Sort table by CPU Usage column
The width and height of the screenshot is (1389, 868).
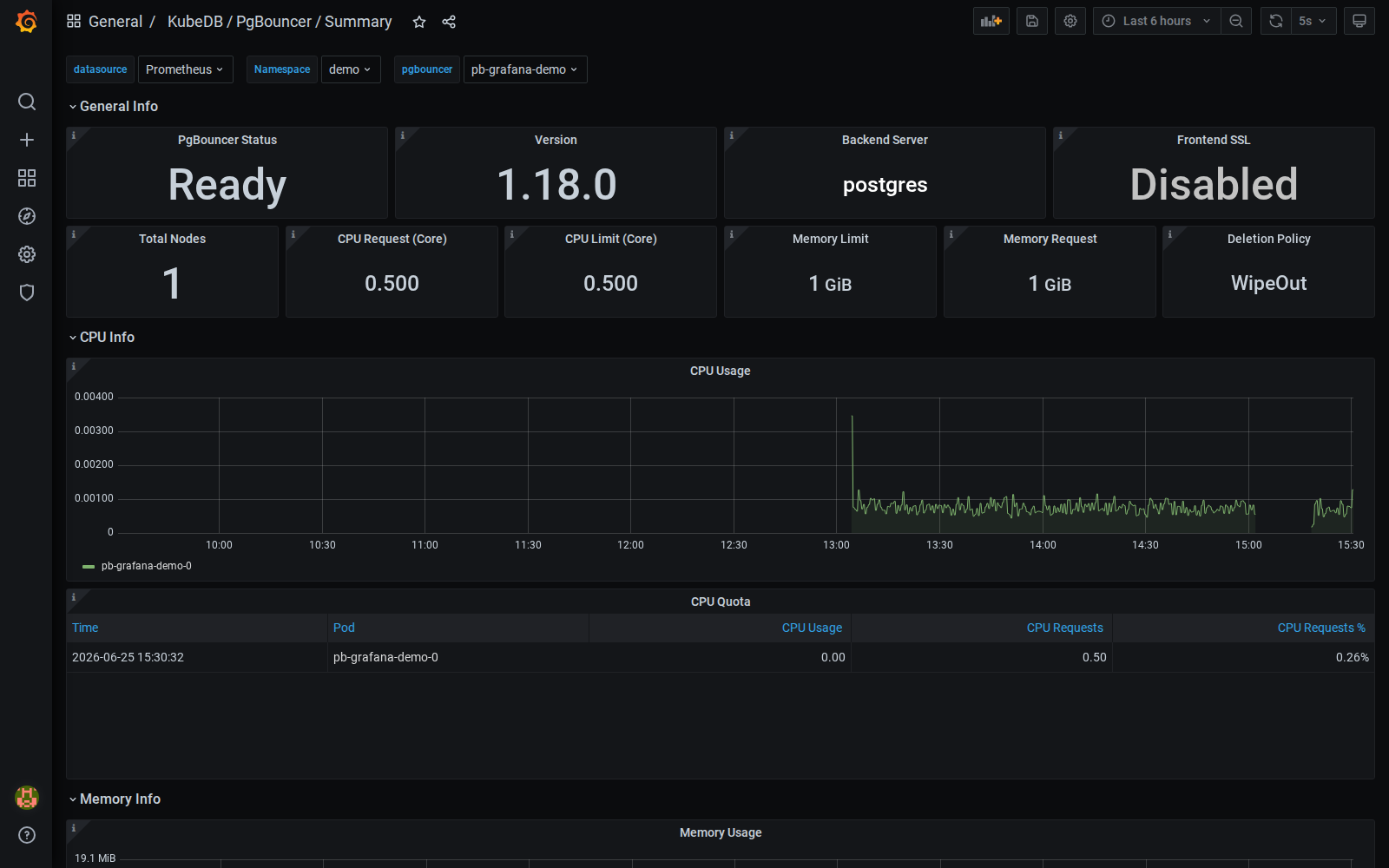click(x=812, y=628)
